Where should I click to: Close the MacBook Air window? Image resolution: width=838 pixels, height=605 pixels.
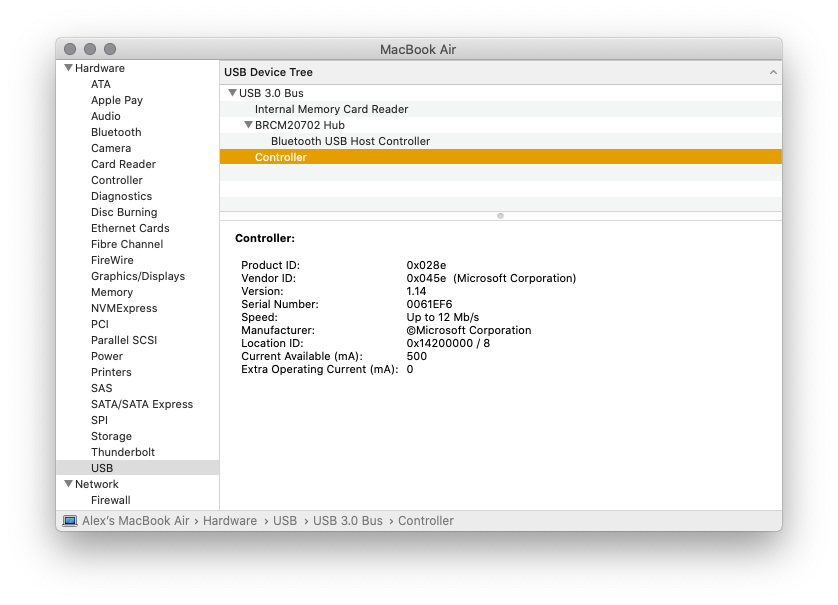coord(70,49)
